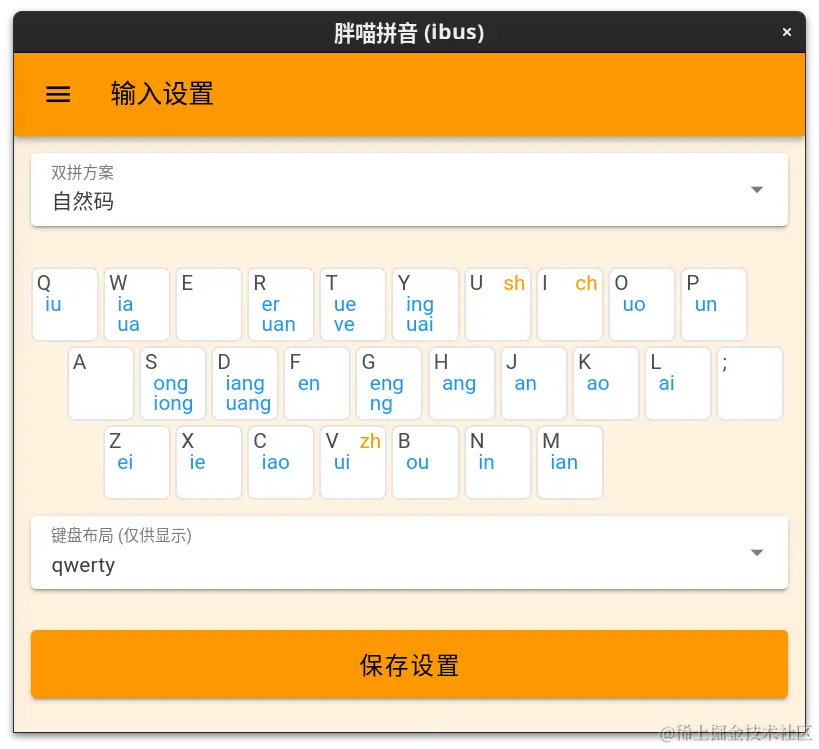Click the empty E key
819x749 pixels.
coord(208,304)
